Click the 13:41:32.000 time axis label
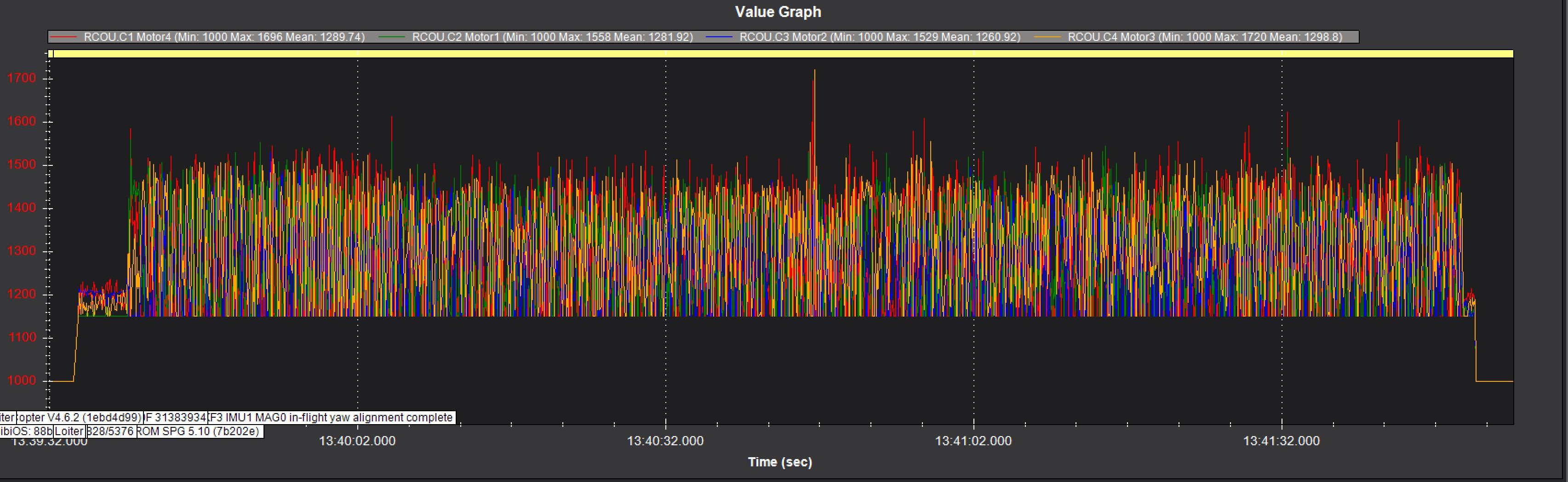This screenshot has height=482, width=1568. [1281, 441]
